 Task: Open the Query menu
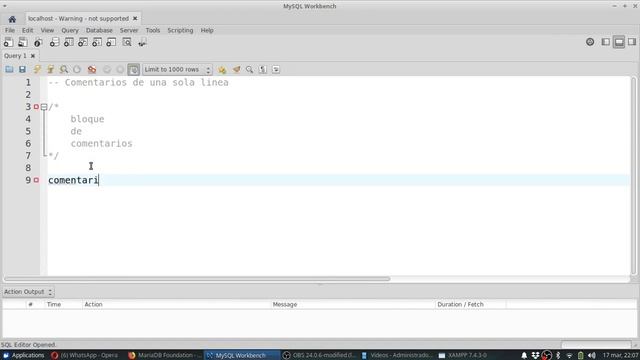tap(70, 30)
